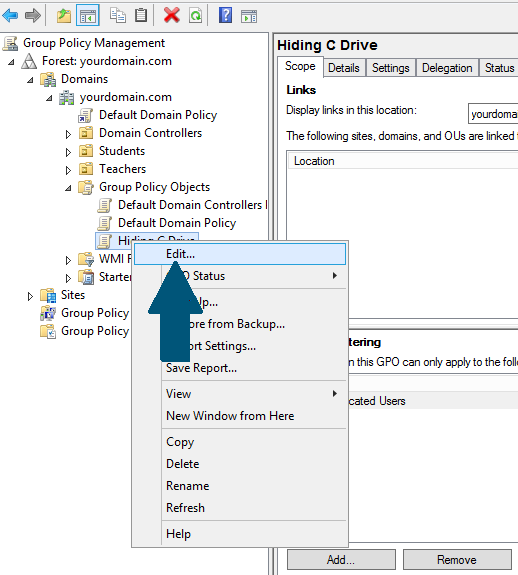Switch to the Status tab
518x575 pixels.
499,68
